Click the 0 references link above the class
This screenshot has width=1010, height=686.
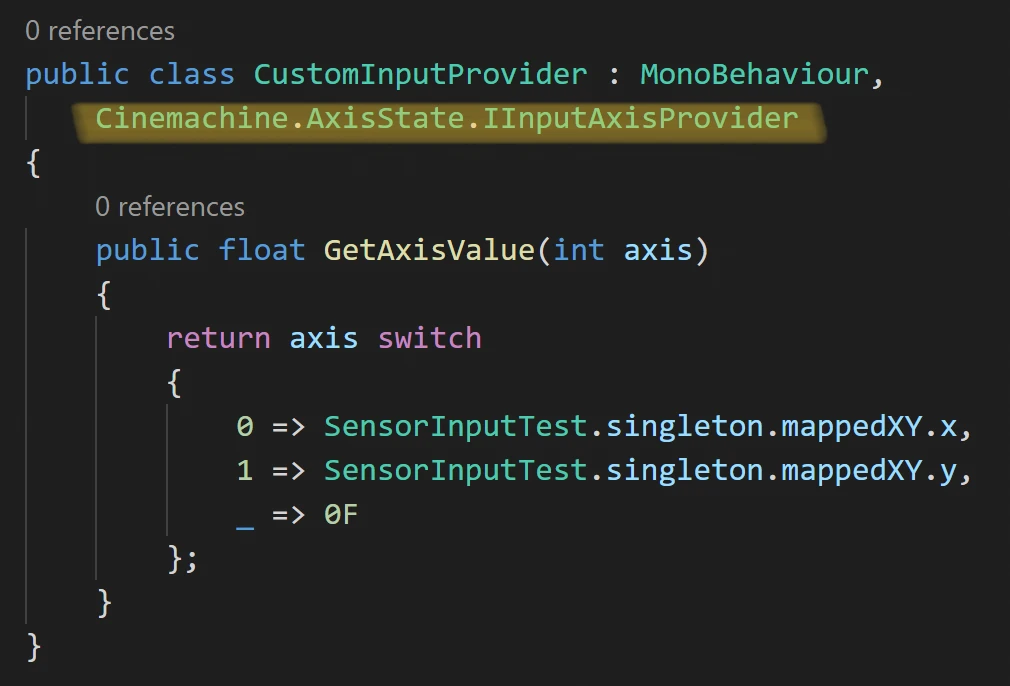pos(100,31)
